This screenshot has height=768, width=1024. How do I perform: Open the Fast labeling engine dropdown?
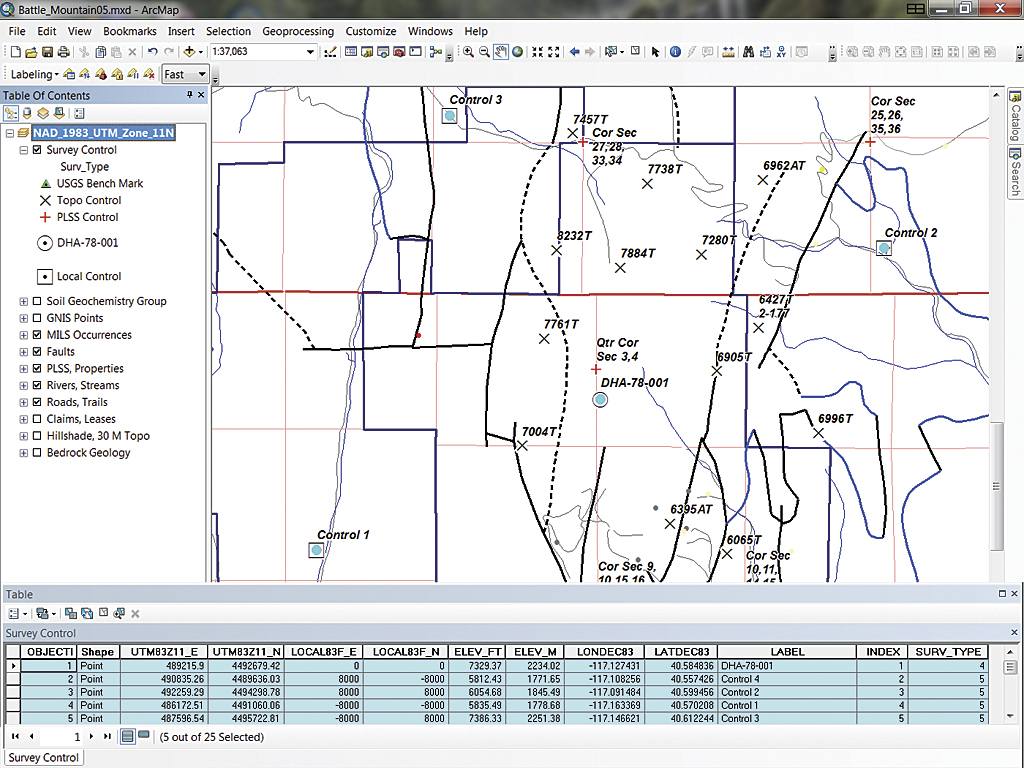pos(201,74)
